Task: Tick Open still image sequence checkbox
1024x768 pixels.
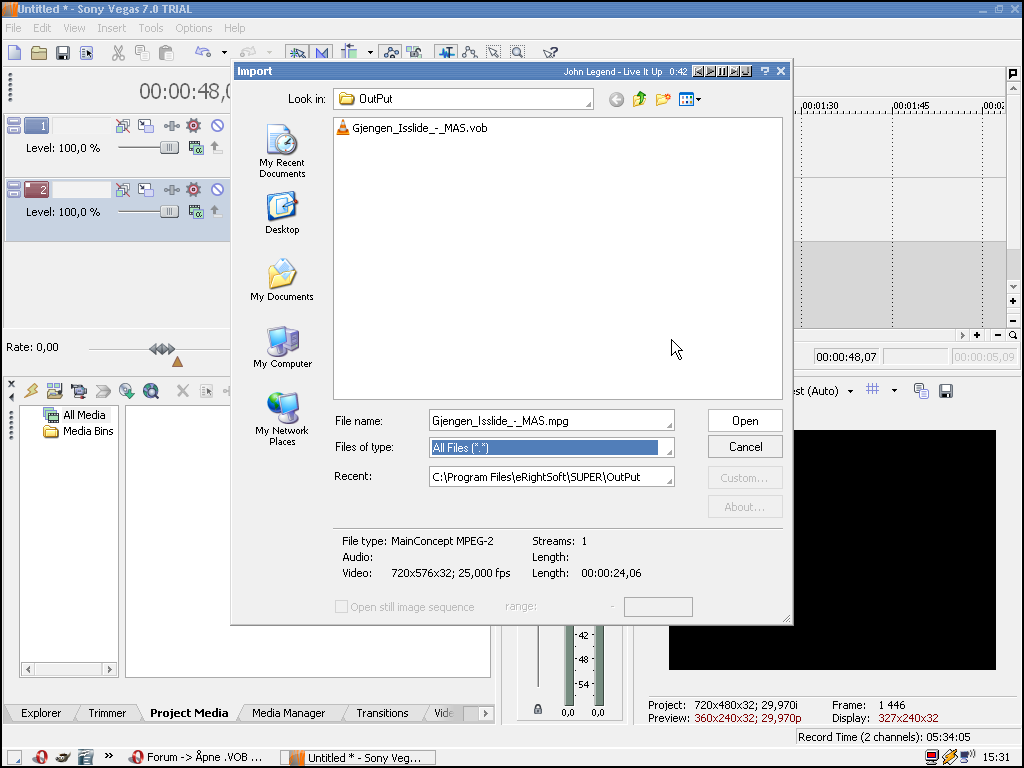Action: 341,607
